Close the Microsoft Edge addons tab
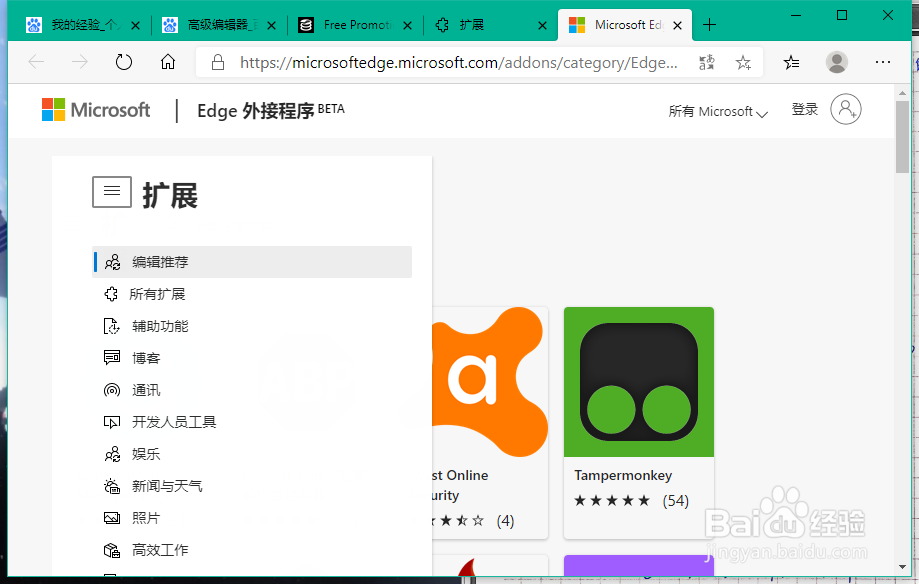This screenshot has height=584, width=919. (677, 25)
